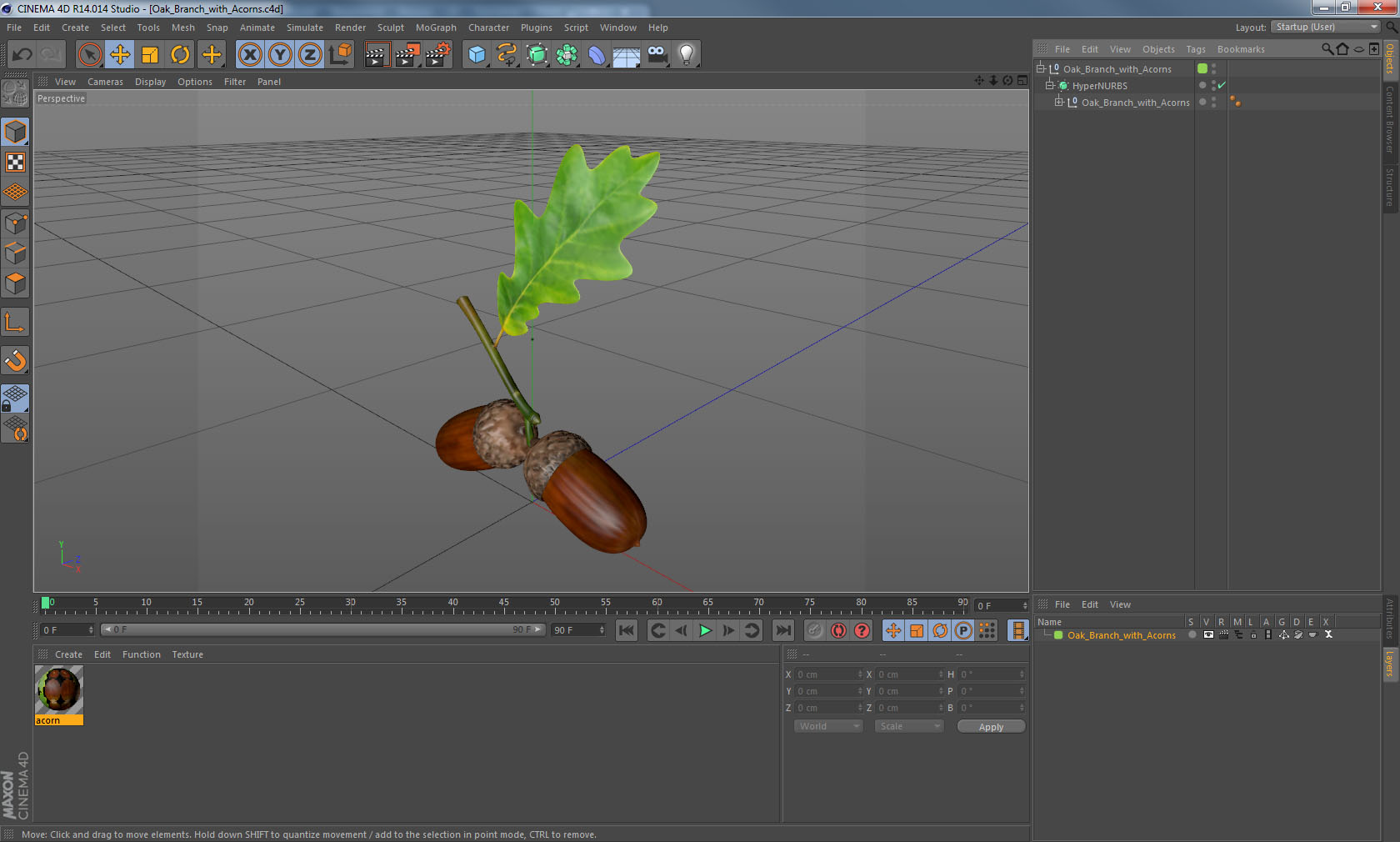
Task: Open the spline tools icon
Action: [507, 55]
